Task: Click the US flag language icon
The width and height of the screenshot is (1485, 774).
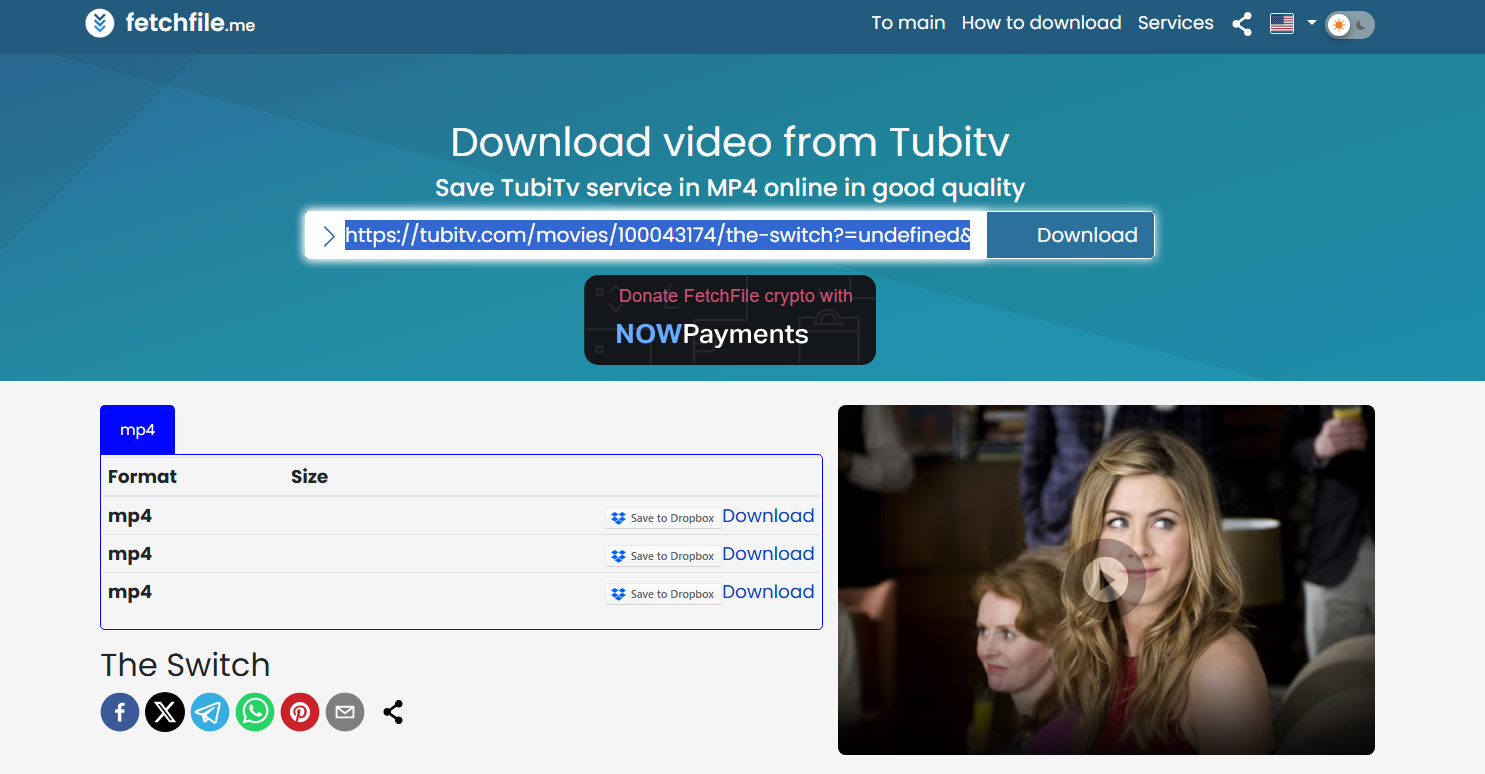Action: [1282, 23]
